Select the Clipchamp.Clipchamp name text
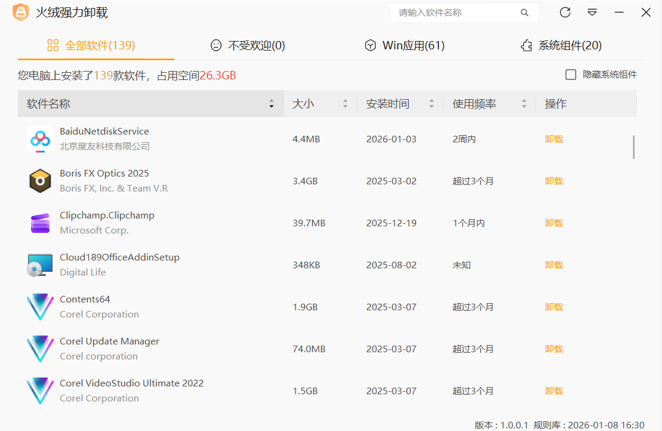The image size is (662, 431). pyautogui.click(x=107, y=215)
